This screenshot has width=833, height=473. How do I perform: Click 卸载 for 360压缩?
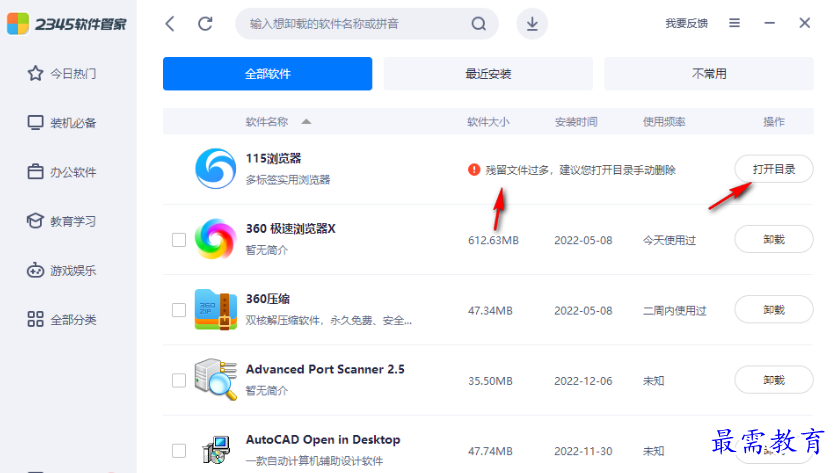(x=774, y=309)
